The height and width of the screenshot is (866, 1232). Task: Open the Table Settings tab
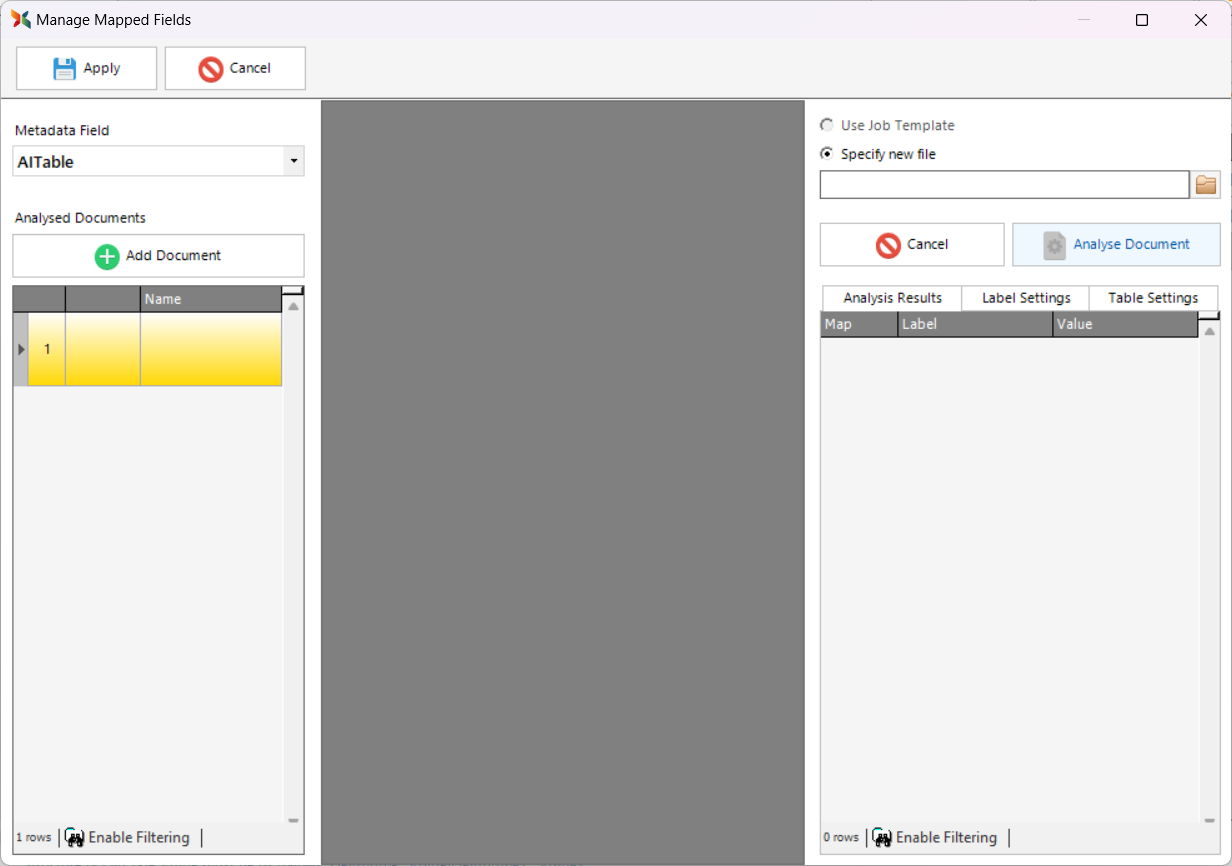1153,298
